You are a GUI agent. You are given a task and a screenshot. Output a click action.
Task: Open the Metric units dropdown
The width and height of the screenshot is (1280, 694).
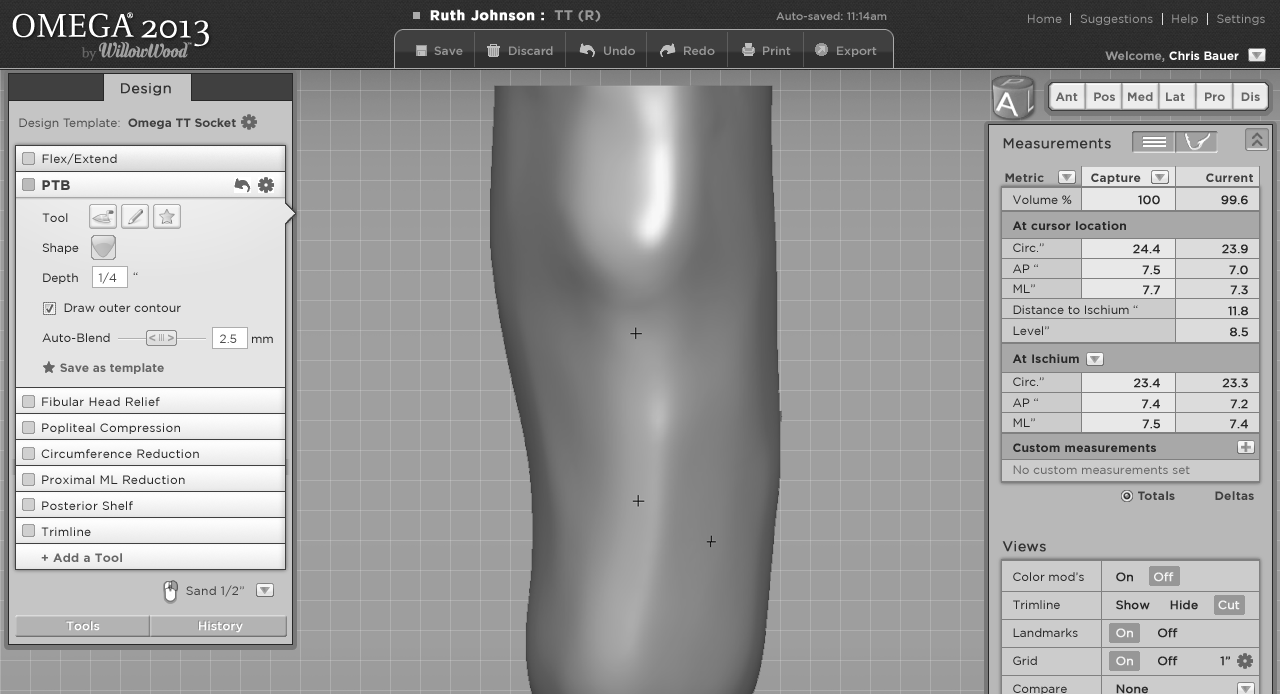point(1066,177)
